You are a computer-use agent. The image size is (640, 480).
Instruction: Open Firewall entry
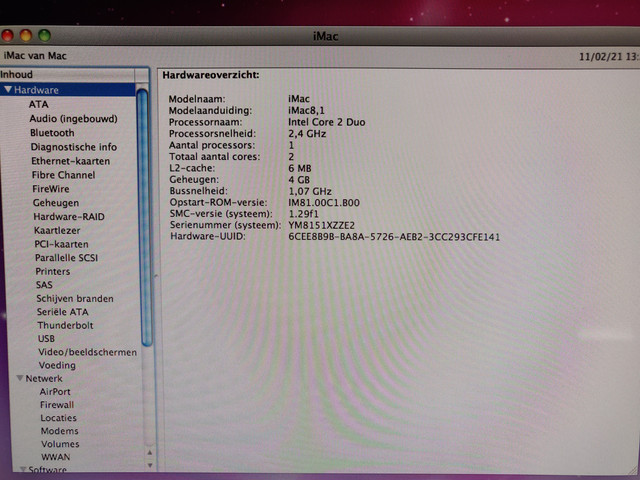point(57,405)
